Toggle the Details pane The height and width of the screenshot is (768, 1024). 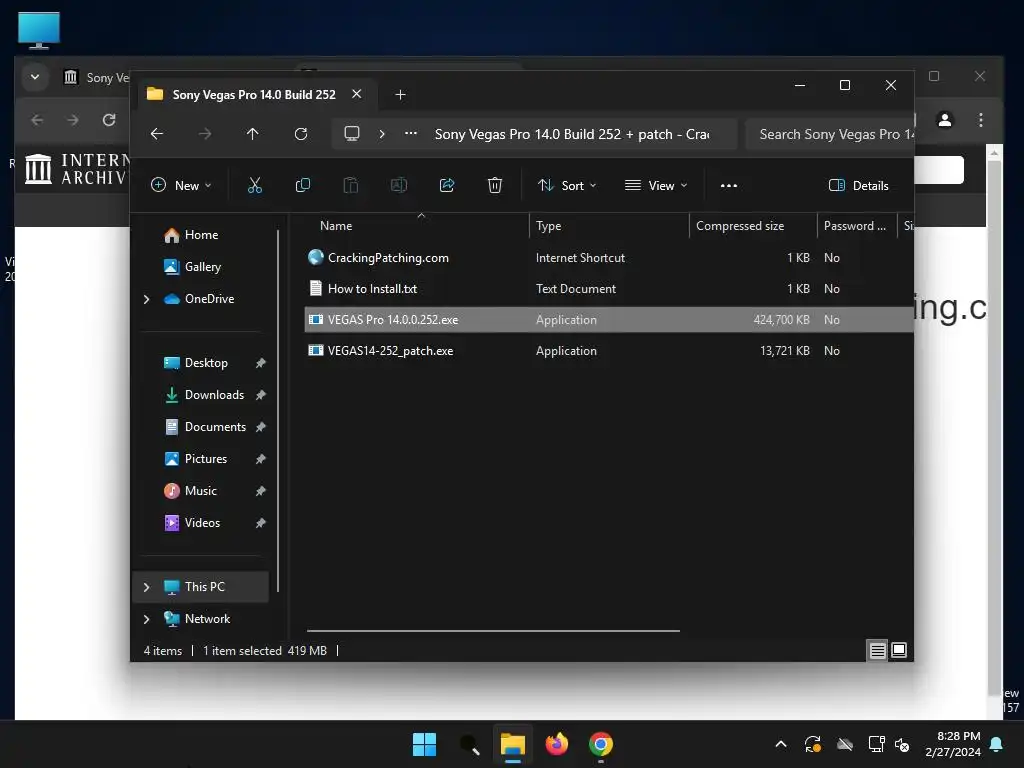(x=859, y=185)
